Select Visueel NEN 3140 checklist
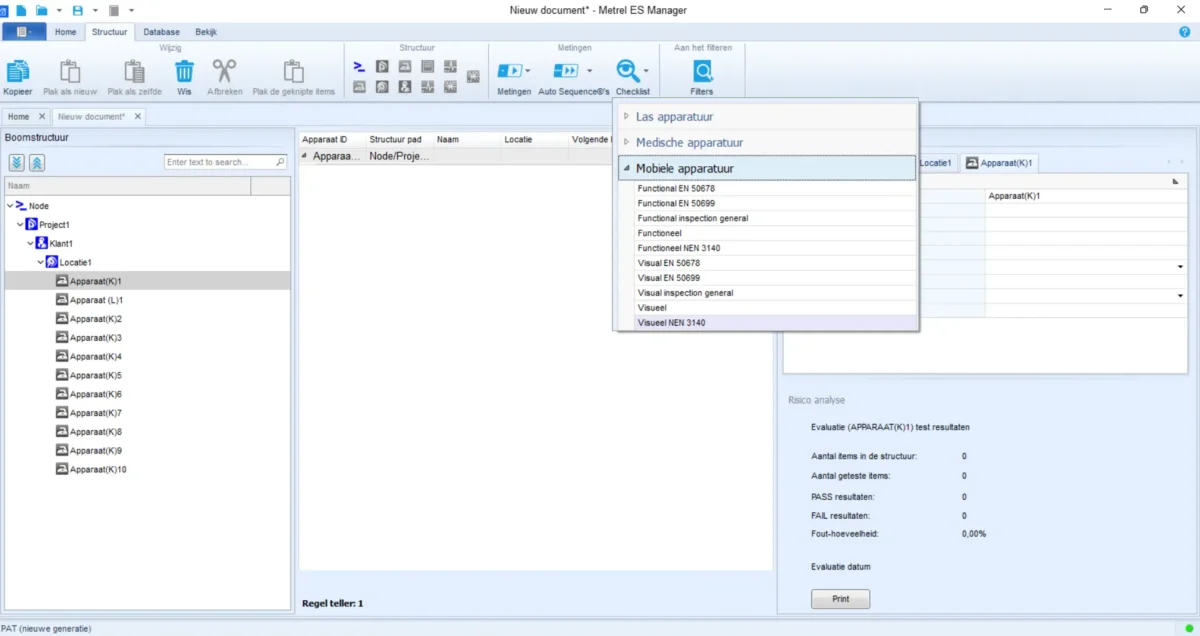 (x=671, y=323)
